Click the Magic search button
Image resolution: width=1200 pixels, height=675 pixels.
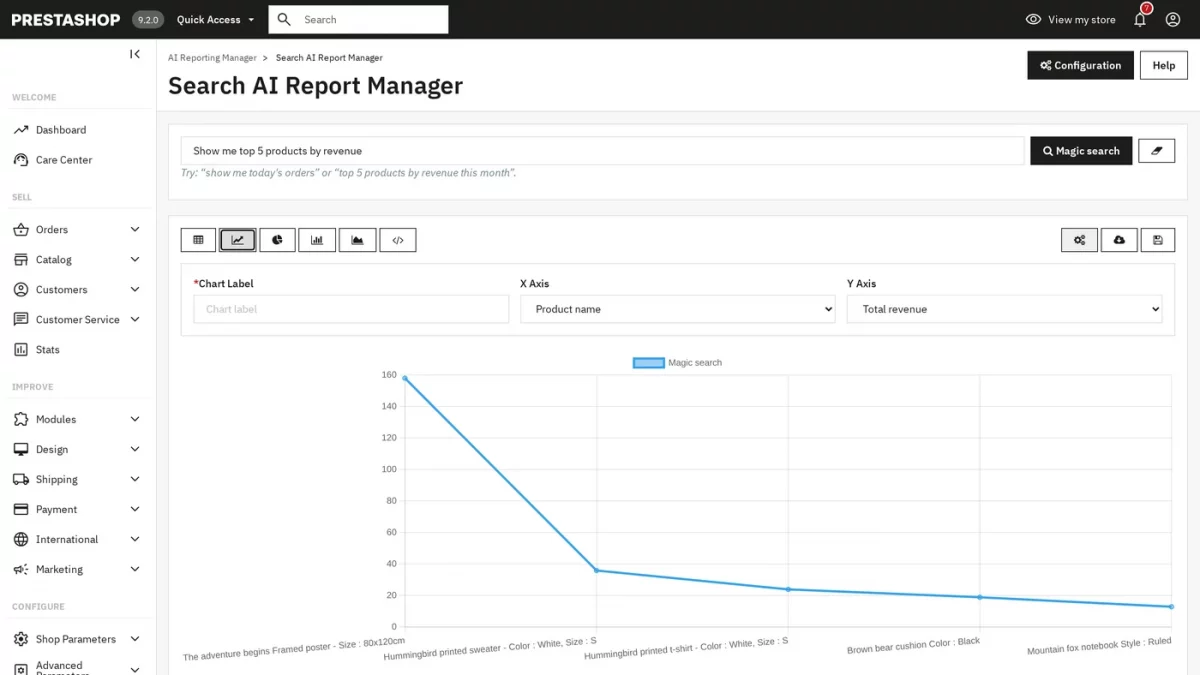(x=1081, y=151)
